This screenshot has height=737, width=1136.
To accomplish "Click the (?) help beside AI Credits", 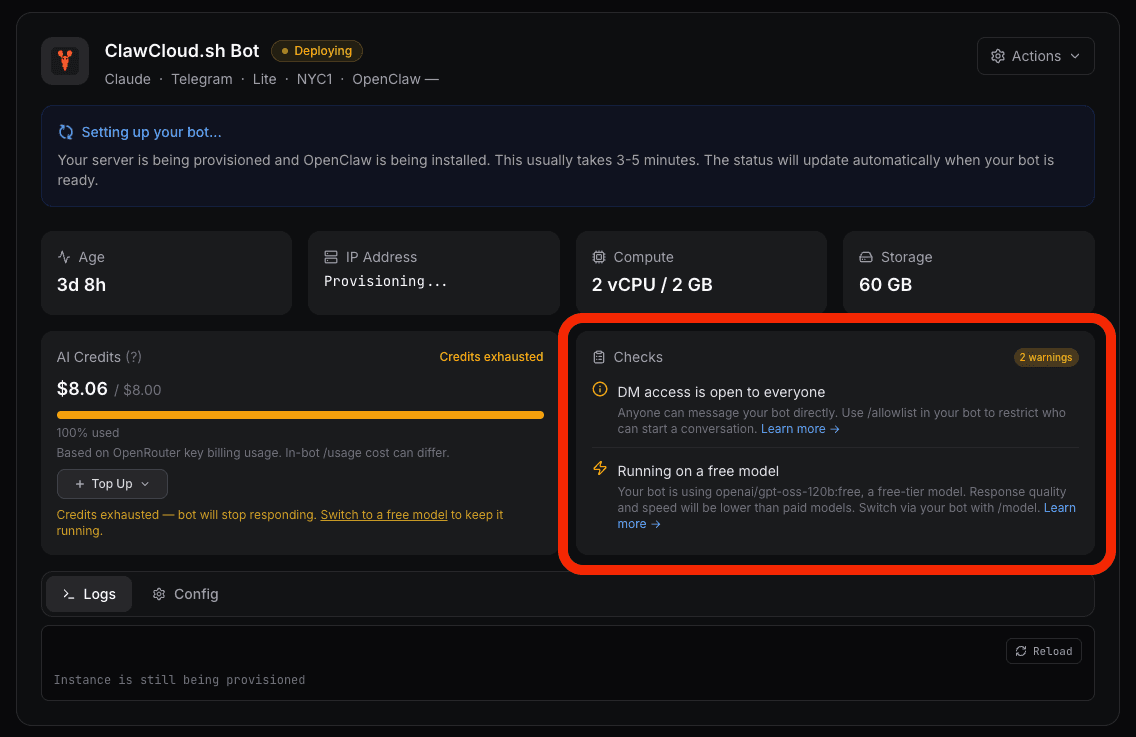I will (133, 356).
